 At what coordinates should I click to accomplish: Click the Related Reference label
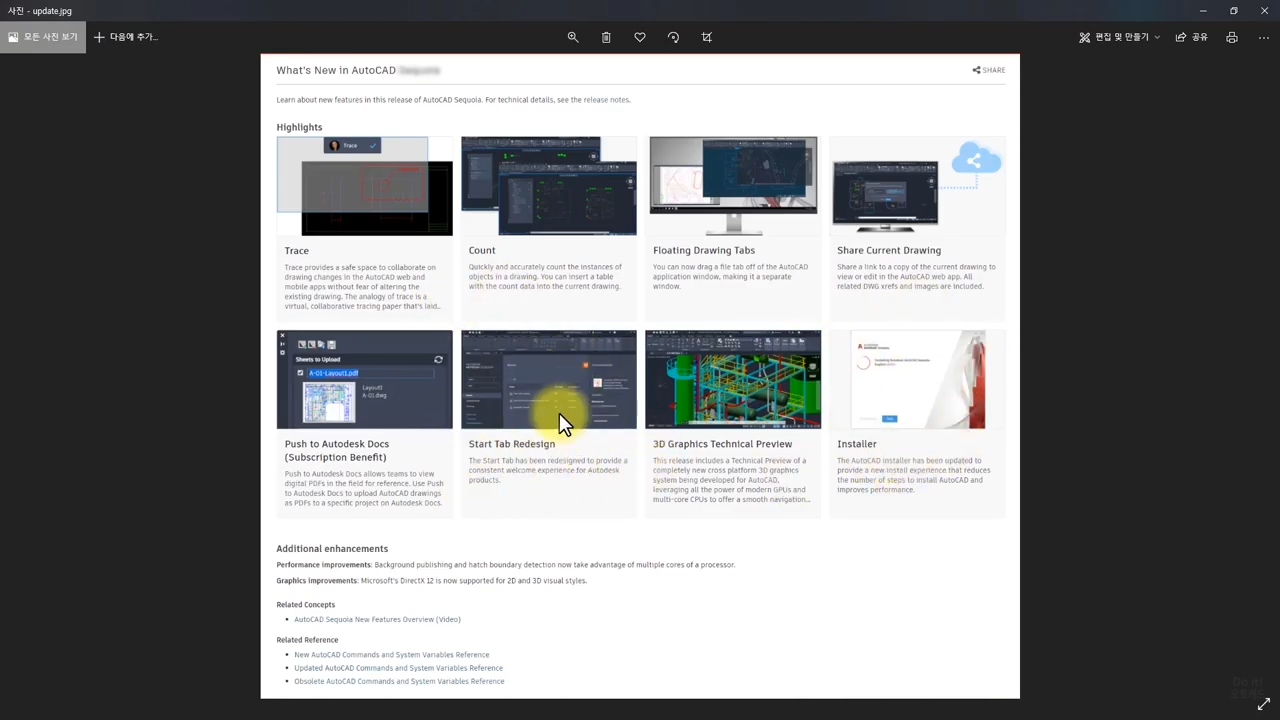(307, 640)
